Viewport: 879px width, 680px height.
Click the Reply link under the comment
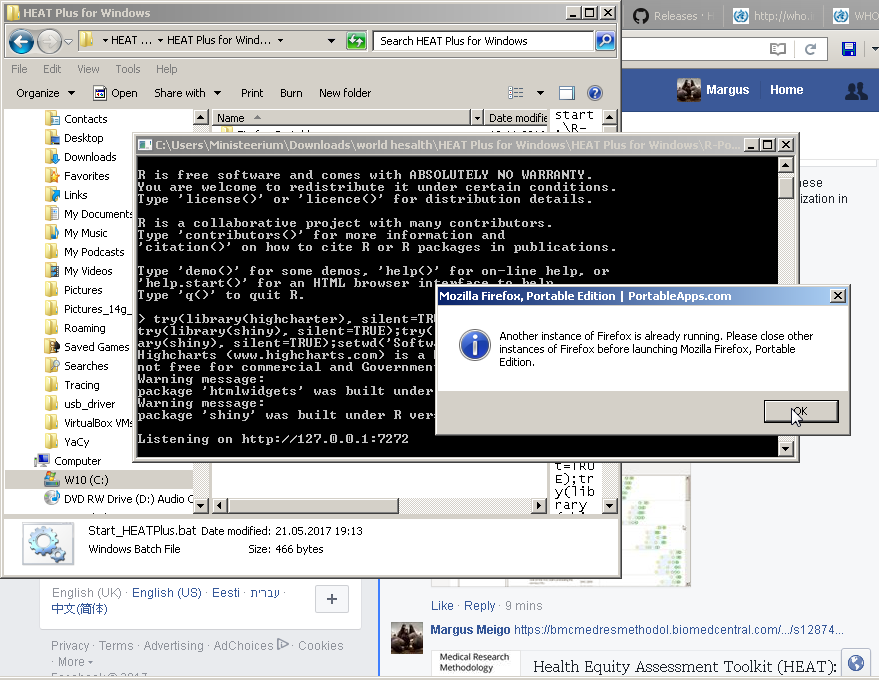tap(479, 606)
